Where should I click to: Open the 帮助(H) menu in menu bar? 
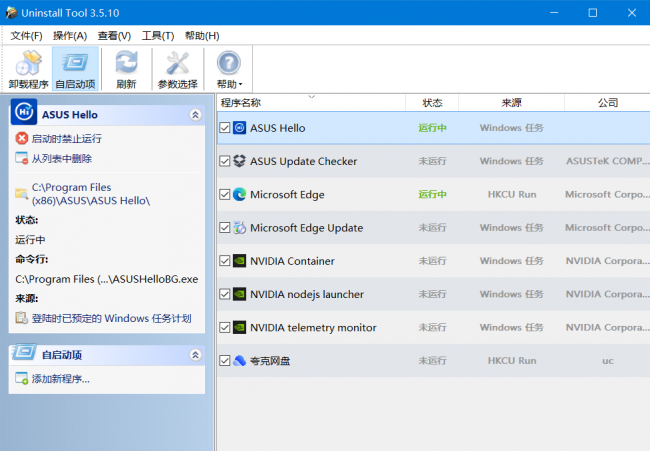pyautogui.click(x=202, y=36)
